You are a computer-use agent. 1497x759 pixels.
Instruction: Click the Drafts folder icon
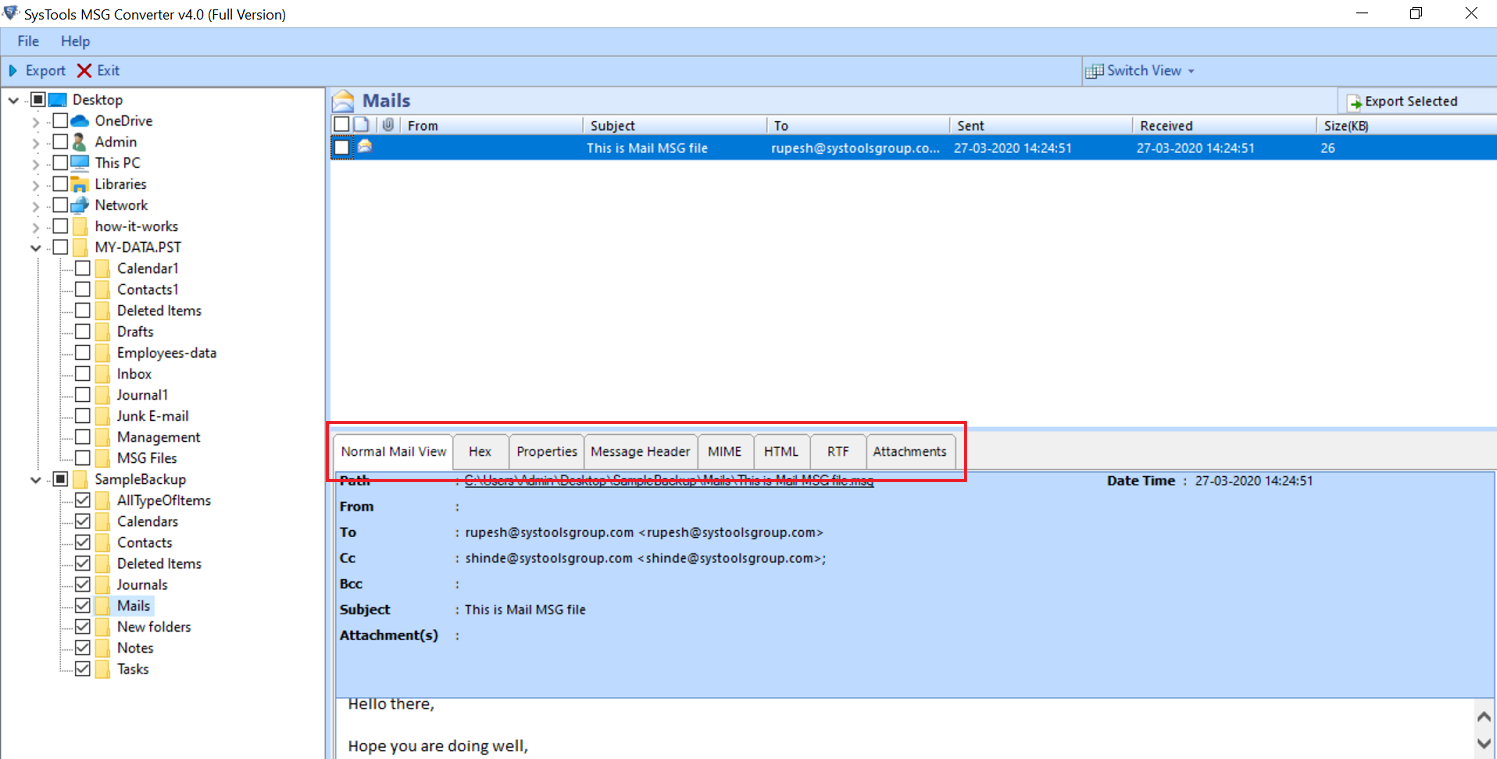click(102, 332)
